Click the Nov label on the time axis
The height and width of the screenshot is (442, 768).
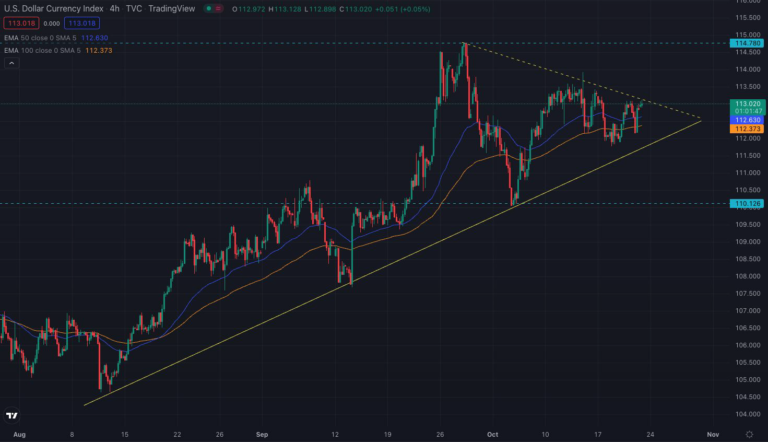pyautogui.click(x=713, y=434)
